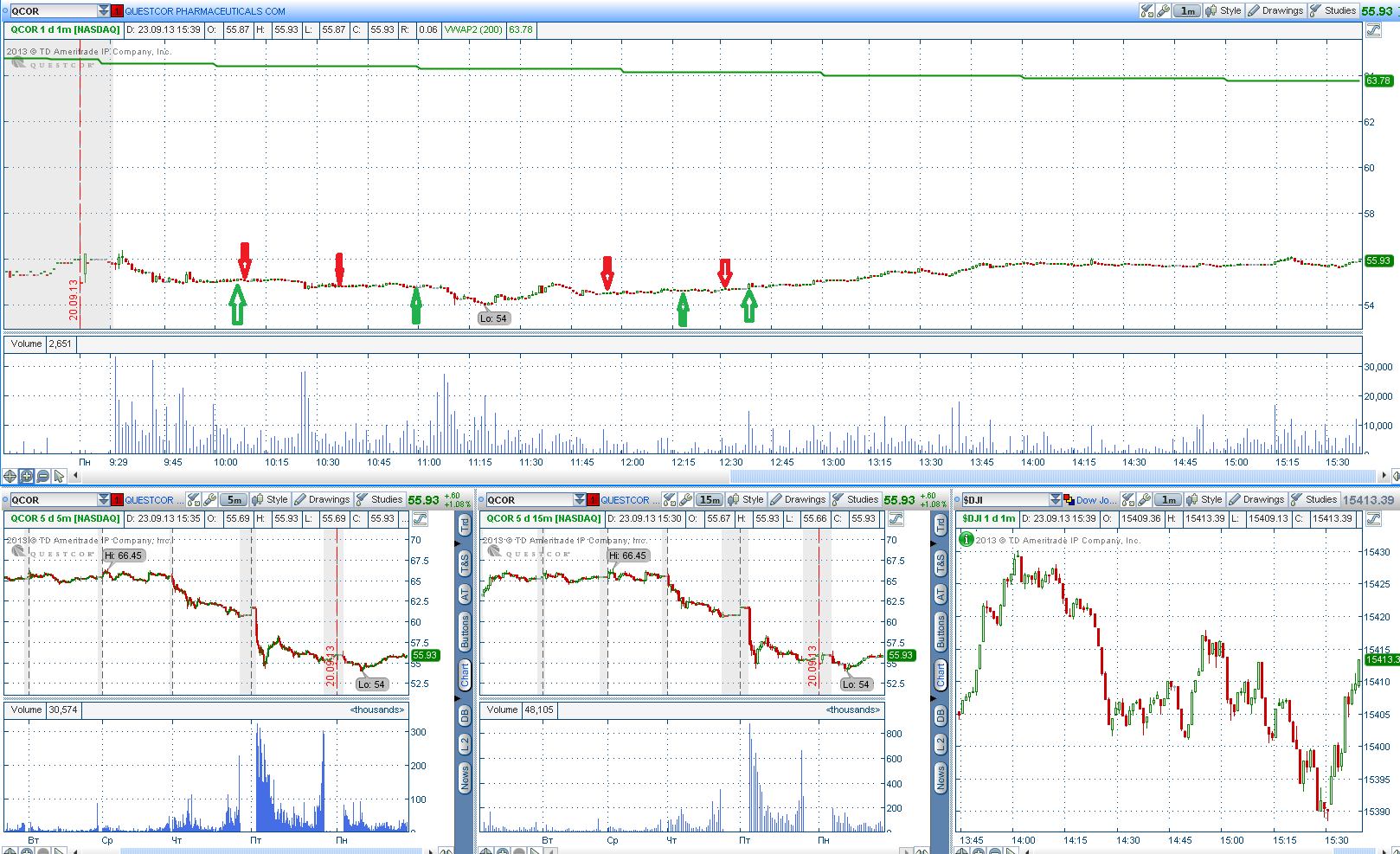
Task: Toggle price axis scale icon in top chart
Action: [1373, 30]
